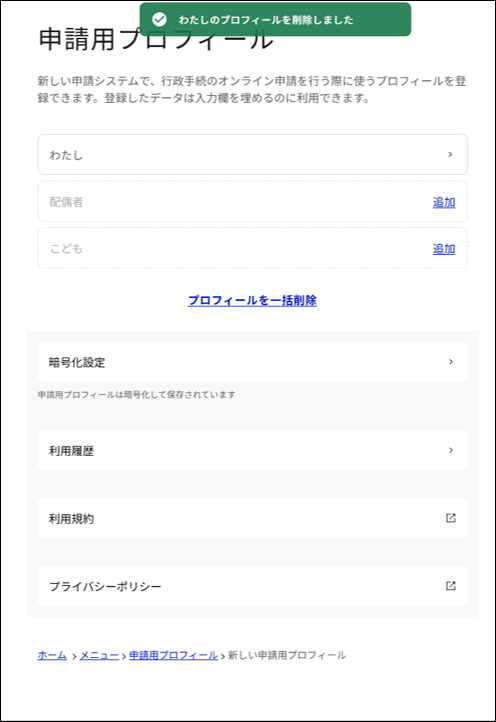Screen dimensions: 496x722
Task: Open the プライバシーポリシー row
Action: click(252, 586)
